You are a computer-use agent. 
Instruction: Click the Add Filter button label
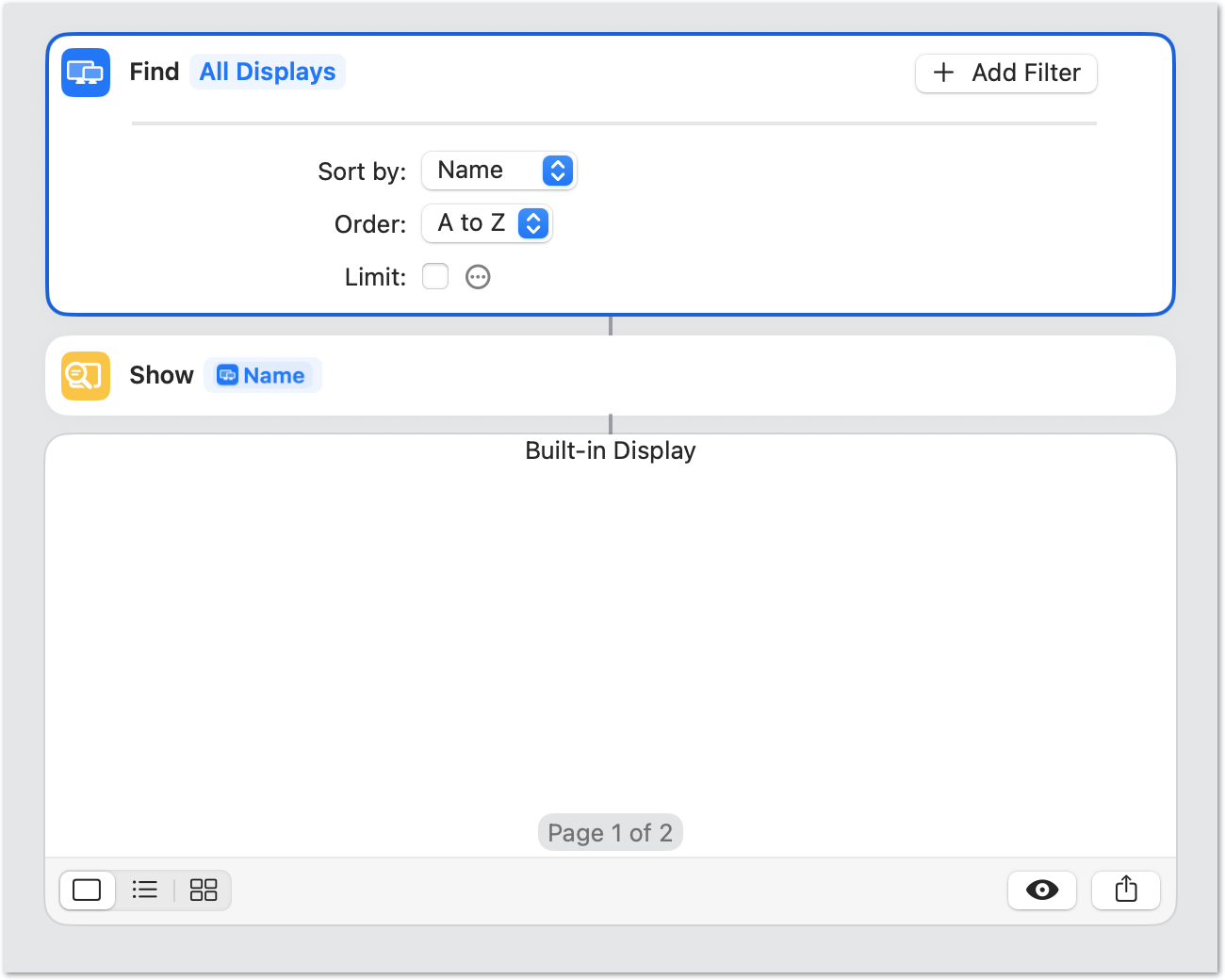pos(1025,73)
